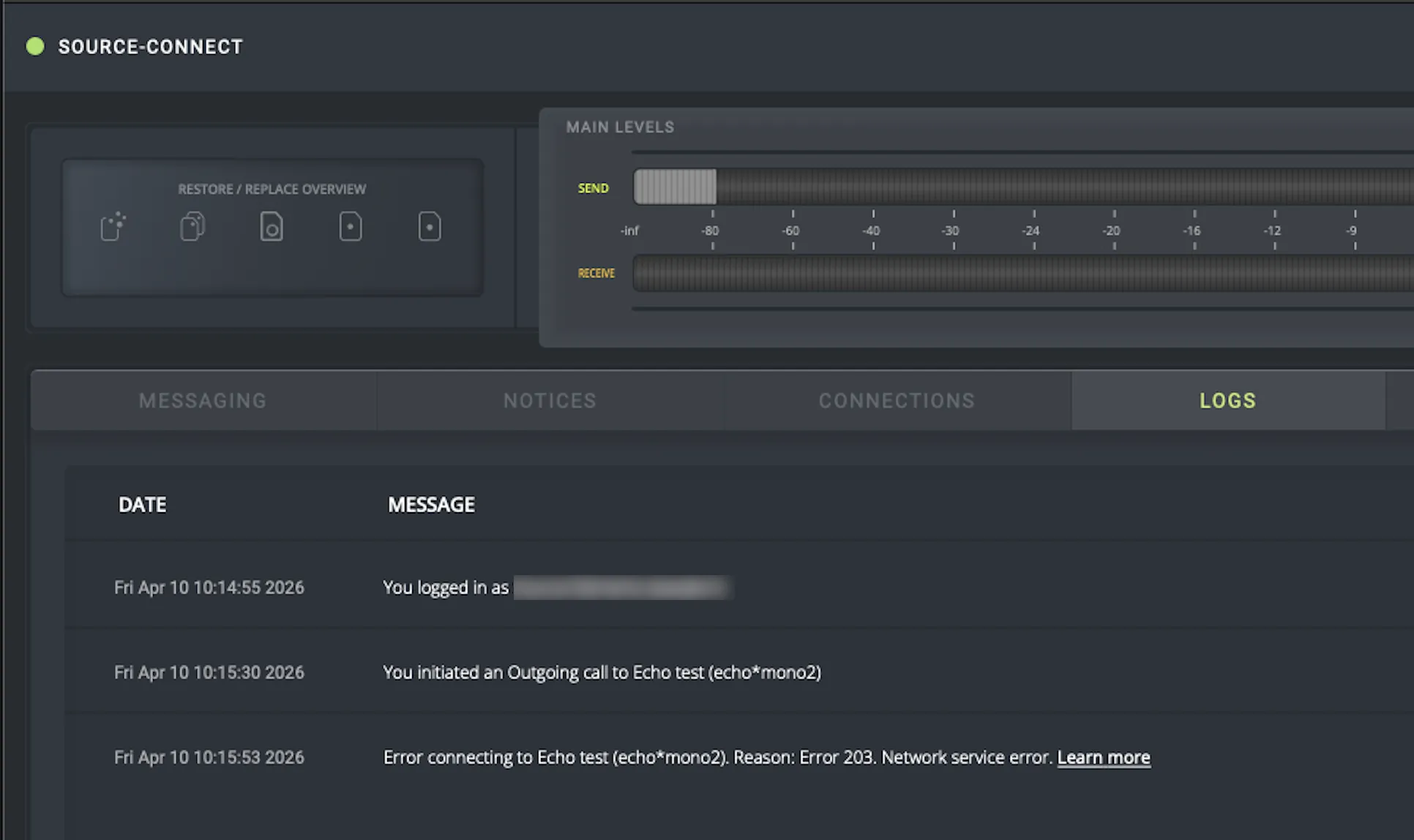Open the Notices tab

[550, 400]
